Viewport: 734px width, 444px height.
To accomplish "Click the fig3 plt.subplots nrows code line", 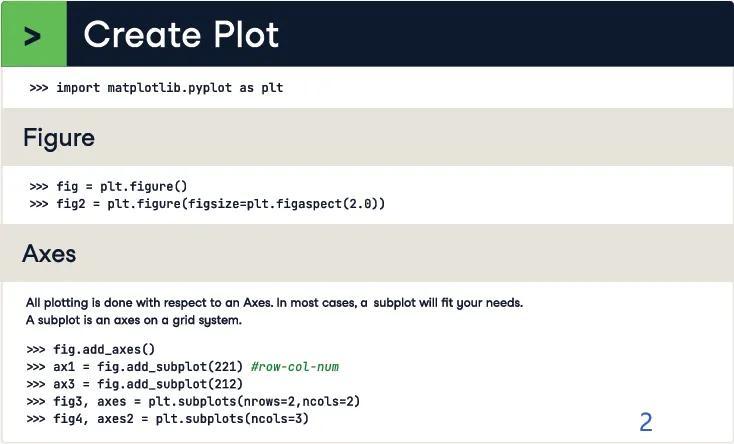I will point(206,401).
